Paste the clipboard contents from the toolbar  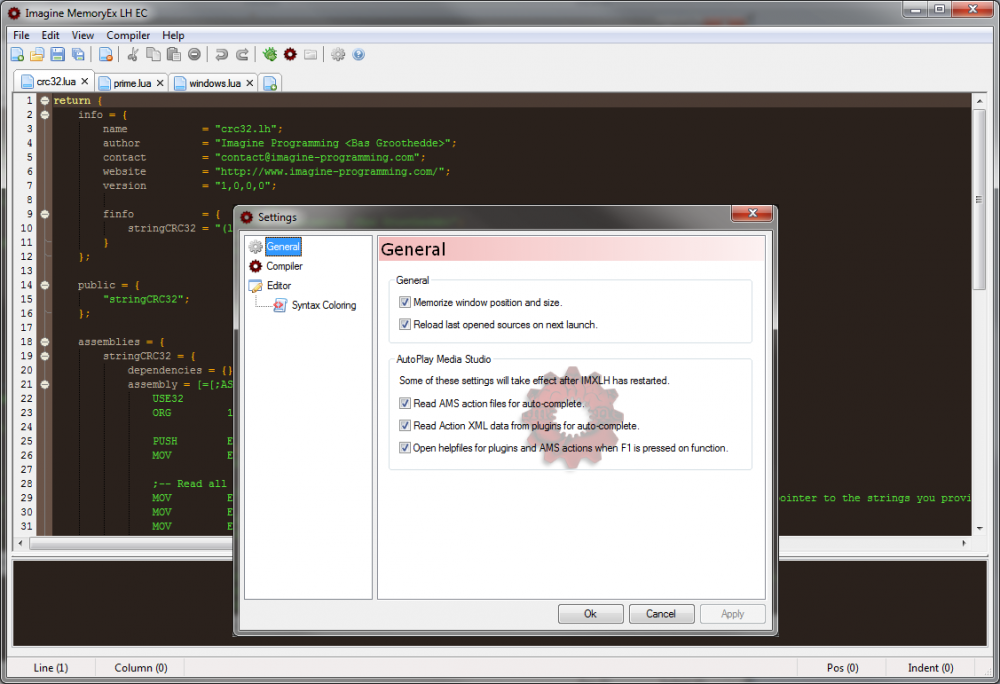pos(173,55)
